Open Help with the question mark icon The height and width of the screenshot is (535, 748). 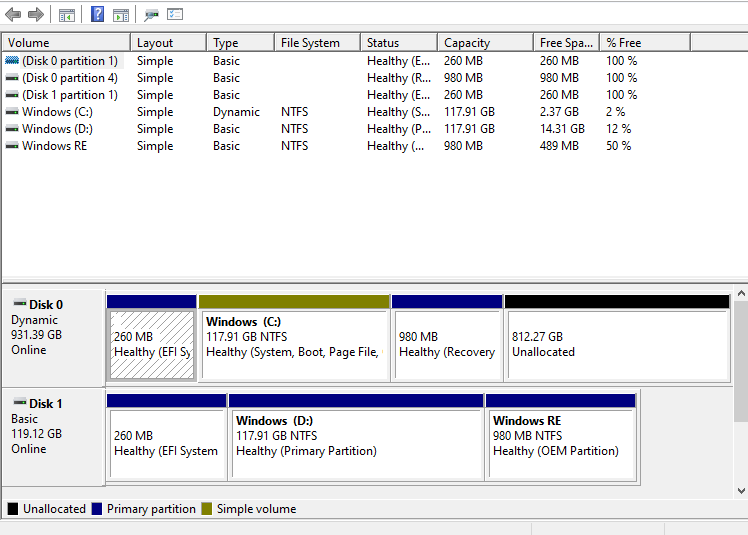(97, 14)
